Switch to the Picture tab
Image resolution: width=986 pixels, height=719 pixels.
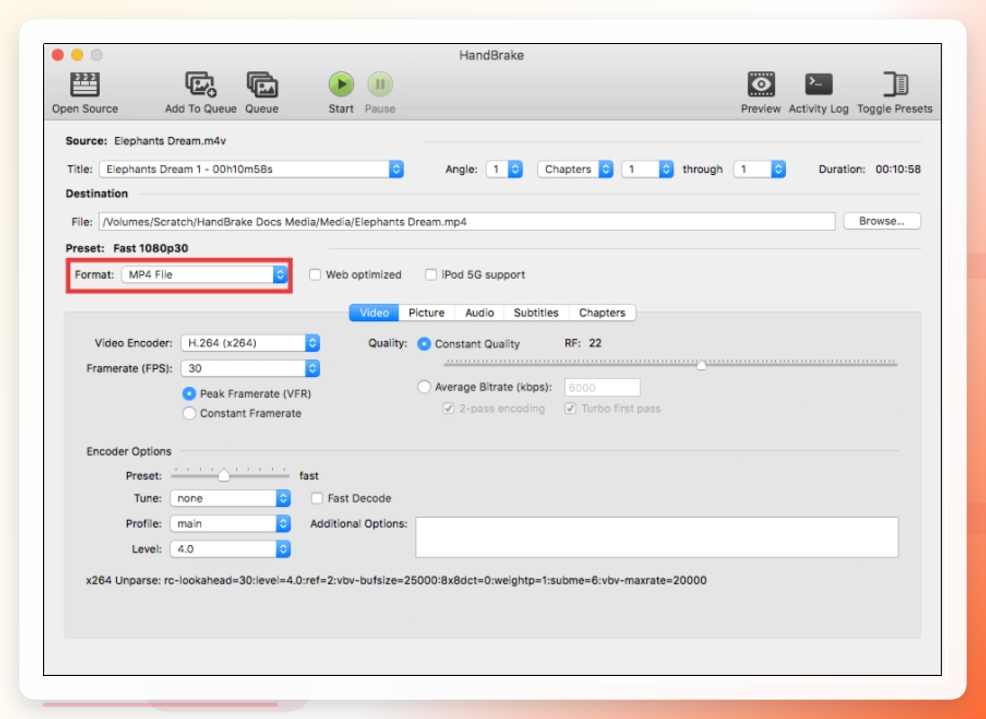pos(426,313)
